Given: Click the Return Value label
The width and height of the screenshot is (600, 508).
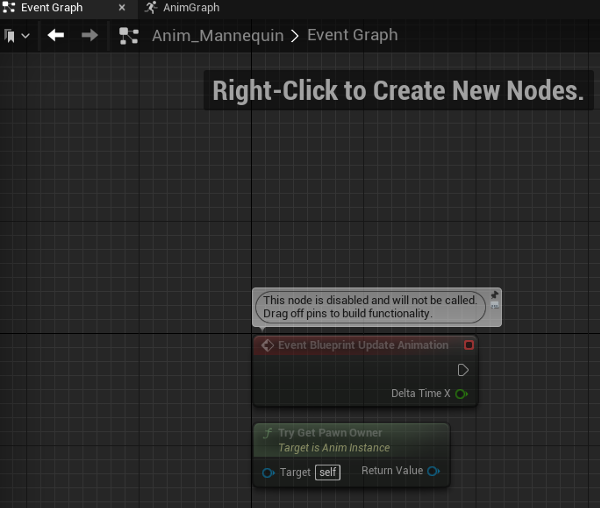Looking at the screenshot, I should pos(392,471).
